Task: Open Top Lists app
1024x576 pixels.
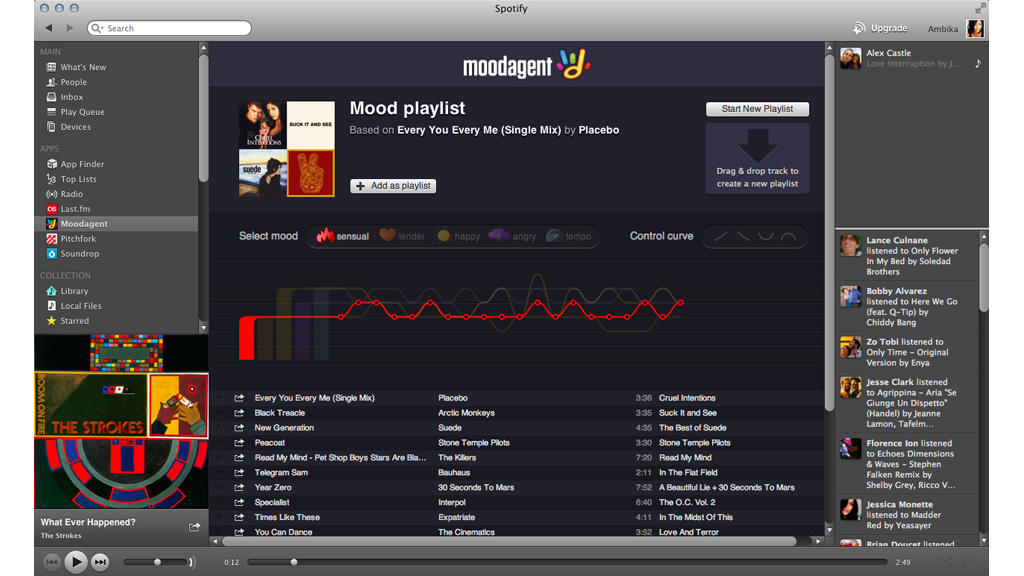Action: [x=71, y=180]
